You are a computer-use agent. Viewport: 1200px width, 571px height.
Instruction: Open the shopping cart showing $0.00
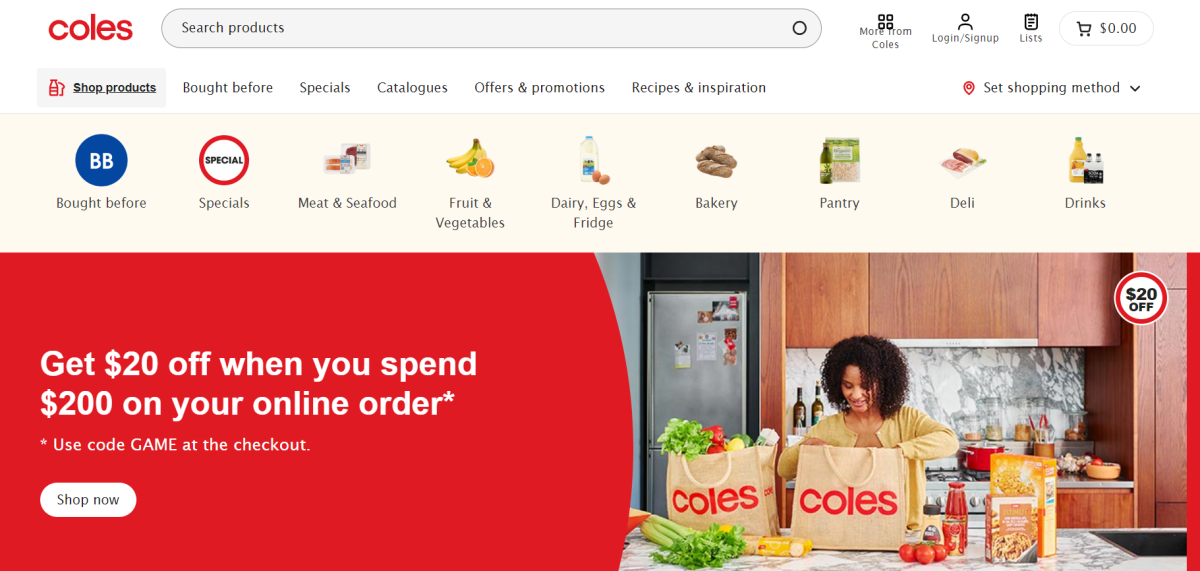(1106, 28)
